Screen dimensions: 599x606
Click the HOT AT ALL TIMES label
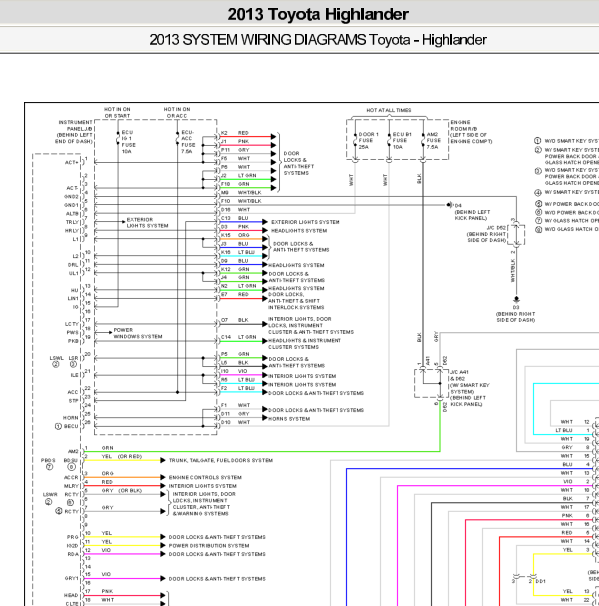click(x=389, y=110)
